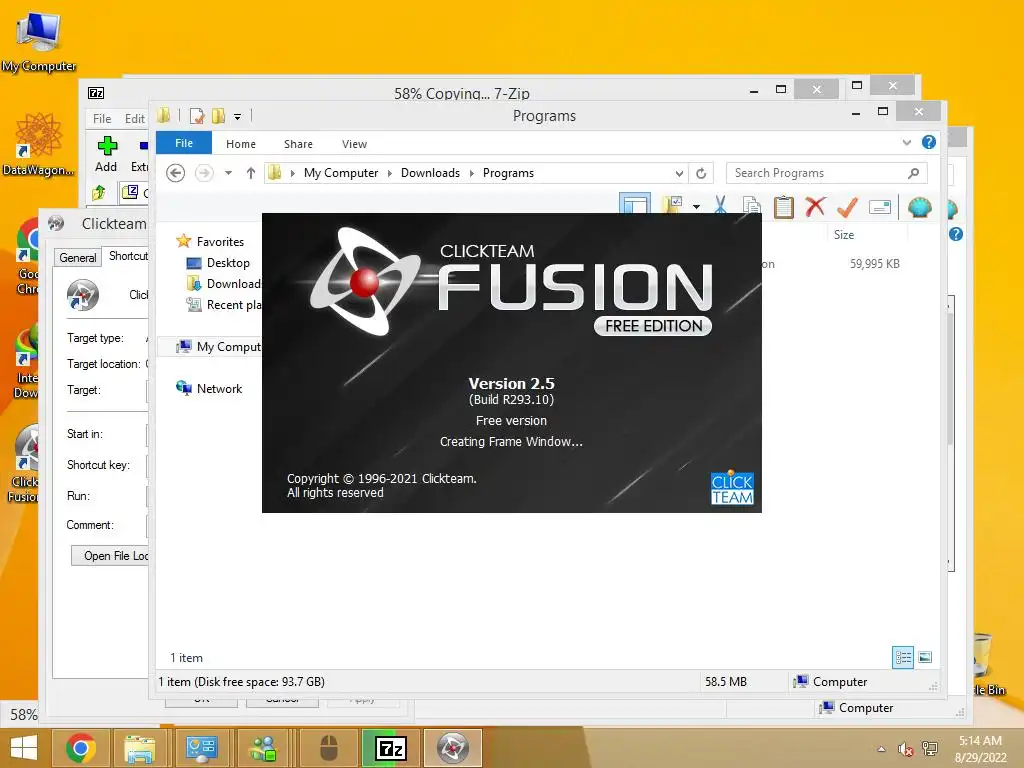
Task: Refresh the Programs folder
Action: click(701, 173)
